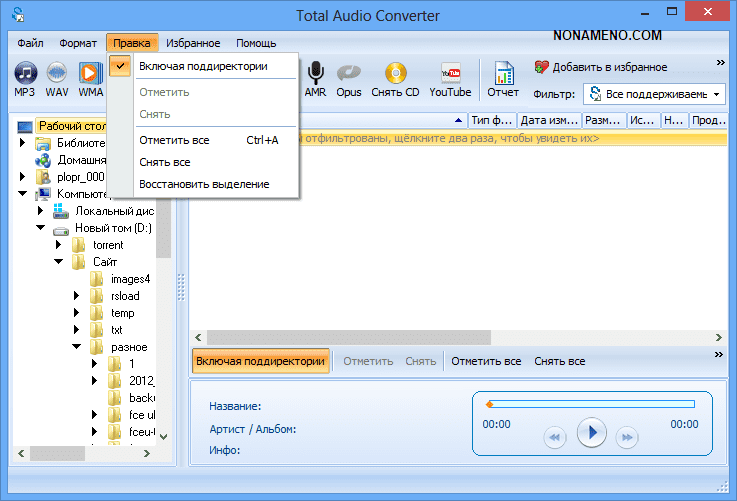Click the Opus format icon

(x=349, y=78)
